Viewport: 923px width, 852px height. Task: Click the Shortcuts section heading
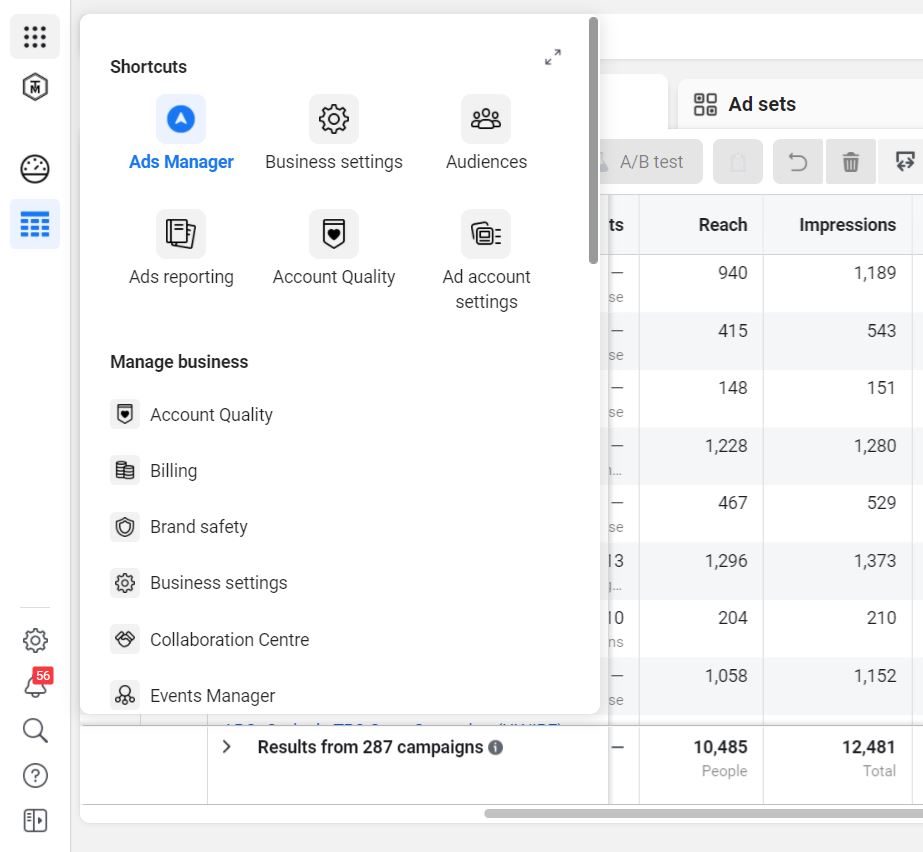148,67
